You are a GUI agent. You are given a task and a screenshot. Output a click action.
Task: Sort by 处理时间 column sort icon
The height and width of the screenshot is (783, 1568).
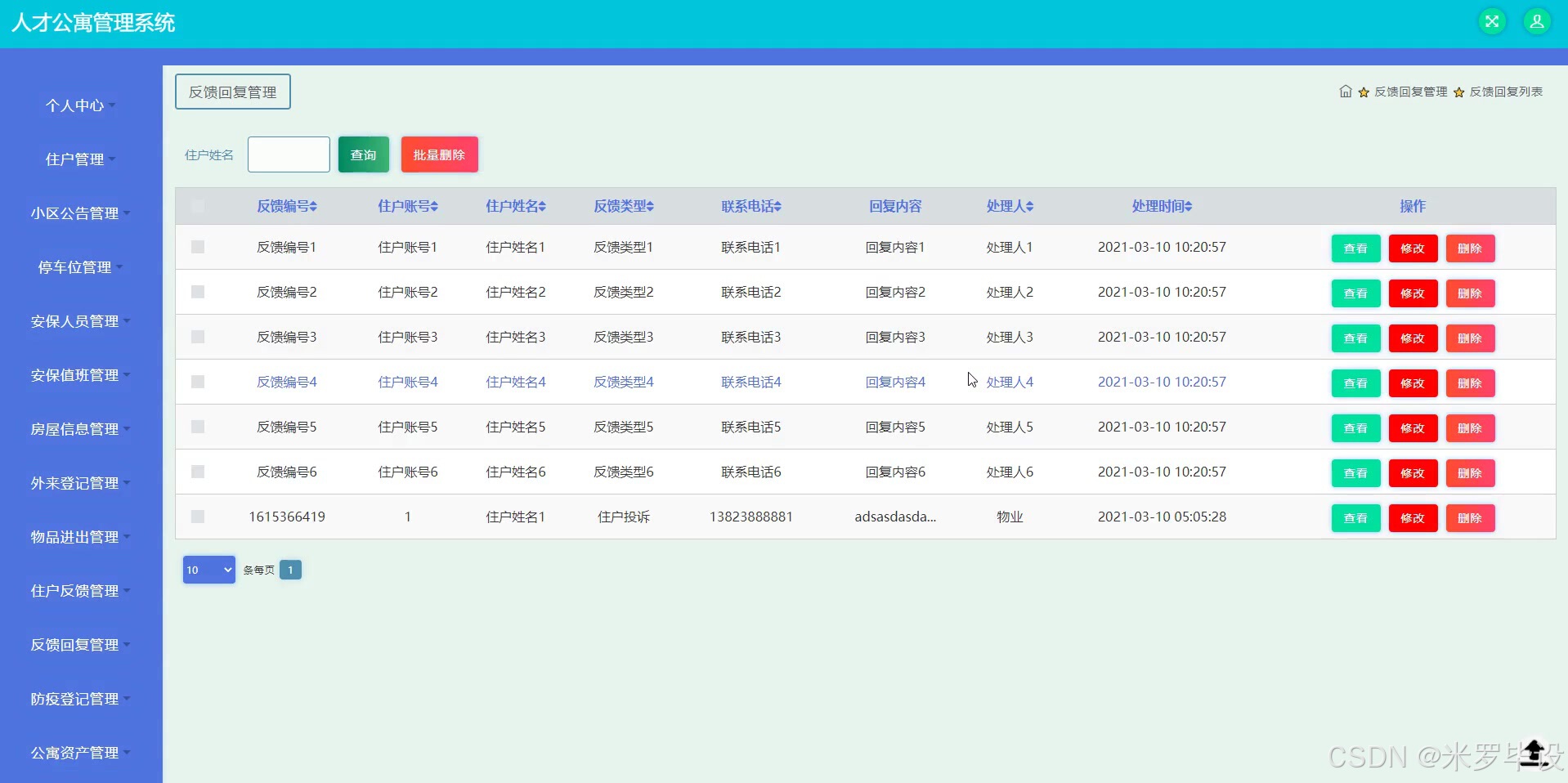[x=1189, y=207]
